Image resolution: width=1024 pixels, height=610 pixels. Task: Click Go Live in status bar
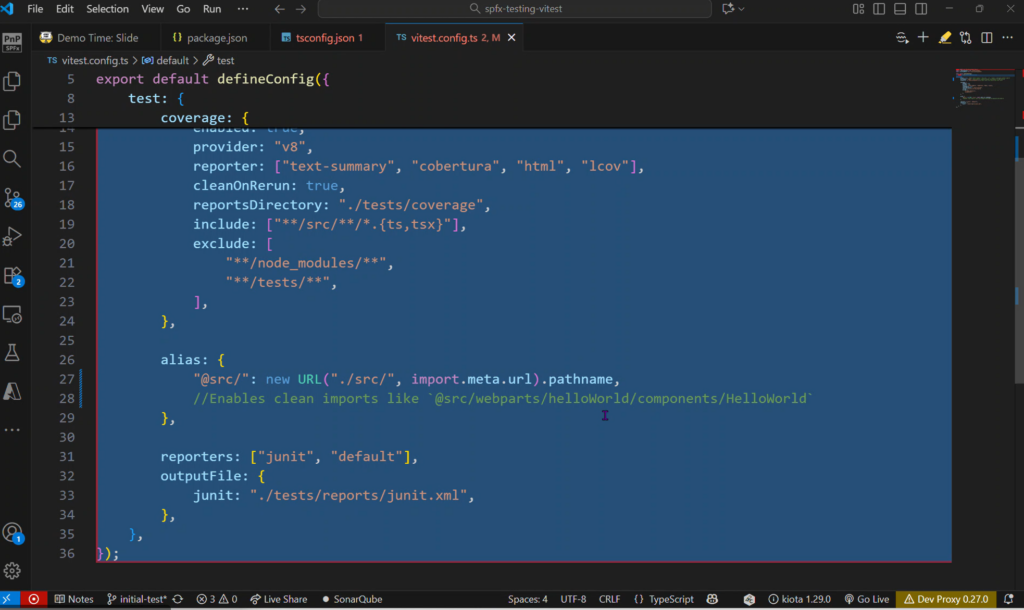[867, 599]
